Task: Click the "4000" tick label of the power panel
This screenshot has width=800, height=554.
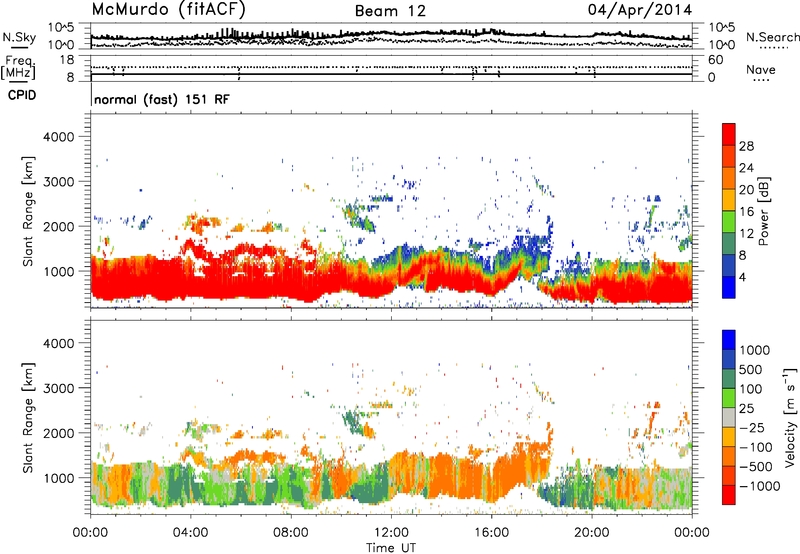Action: pyautogui.click(x=58, y=137)
